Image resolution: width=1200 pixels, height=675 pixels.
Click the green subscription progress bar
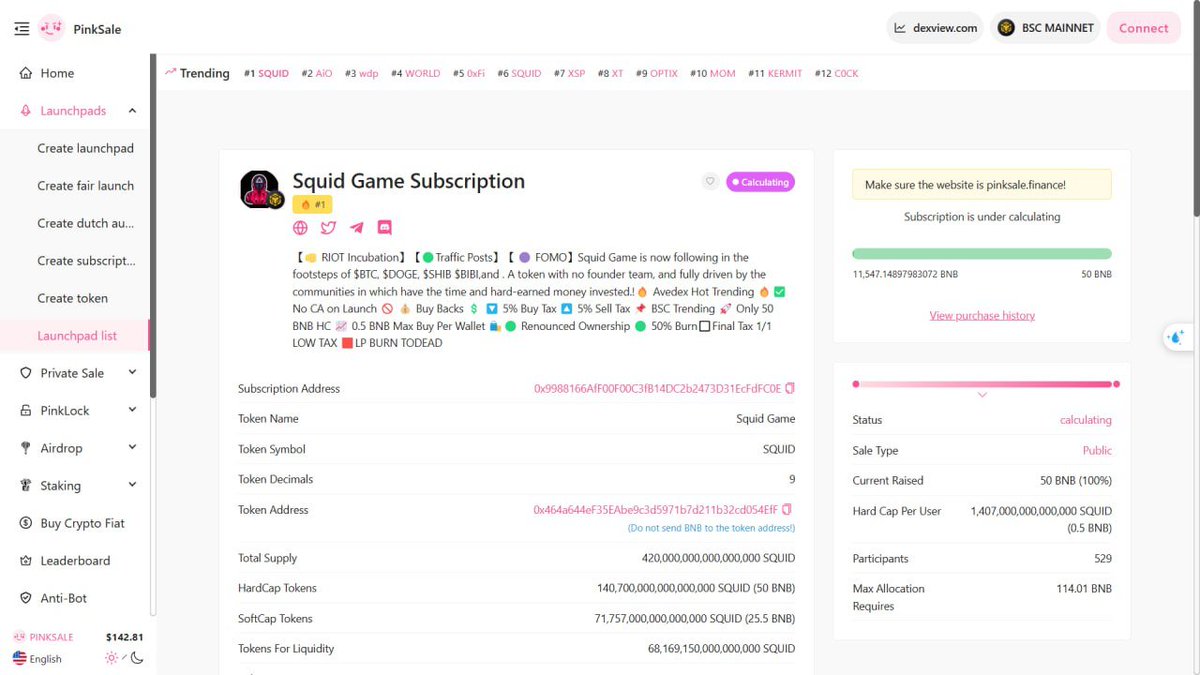pos(981,254)
